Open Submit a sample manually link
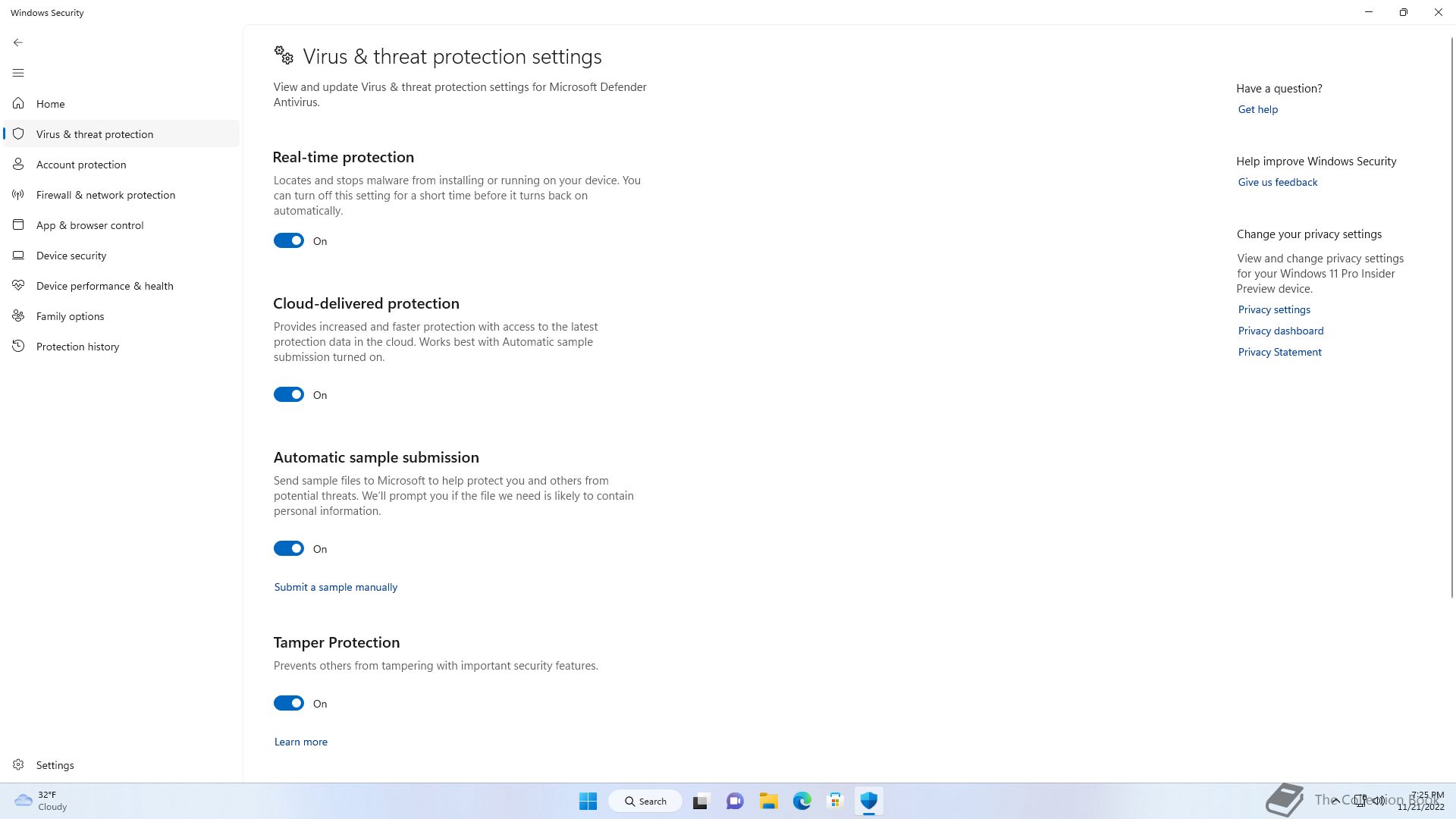The image size is (1456, 819). point(336,587)
